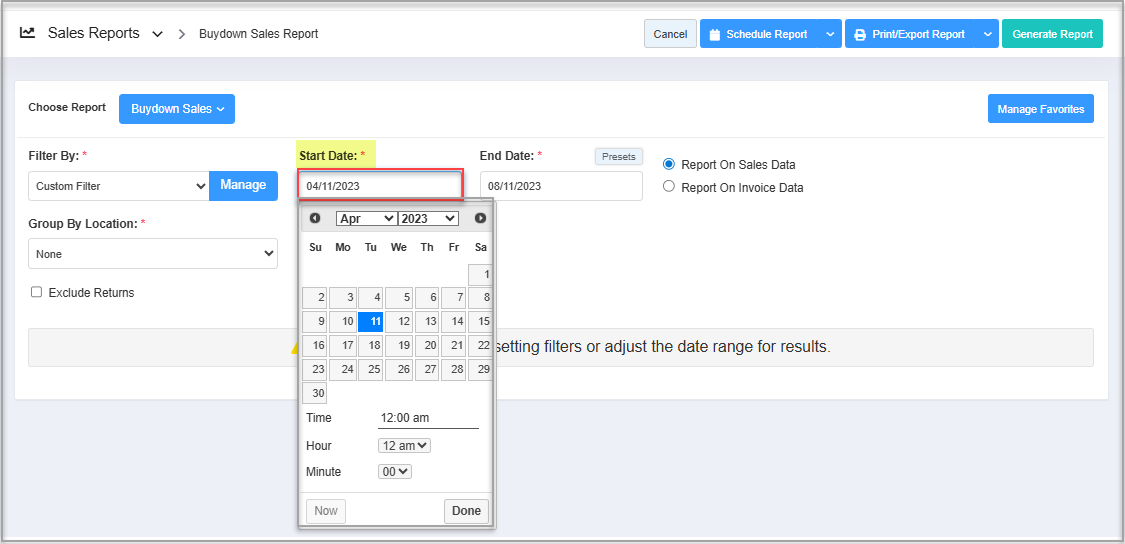Click Presets next to End Date
1125x544 pixels.
[x=618, y=157]
